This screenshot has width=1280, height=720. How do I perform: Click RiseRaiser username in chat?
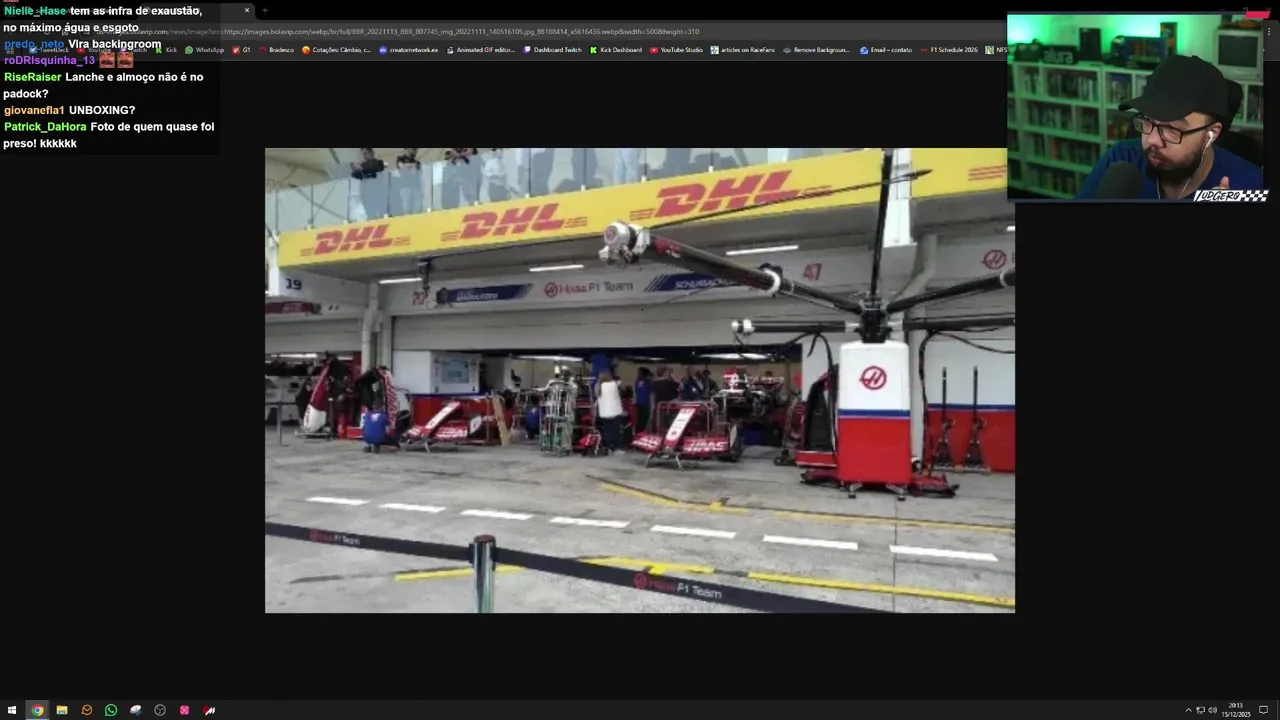pyautogui.click(x=33, y=77)
